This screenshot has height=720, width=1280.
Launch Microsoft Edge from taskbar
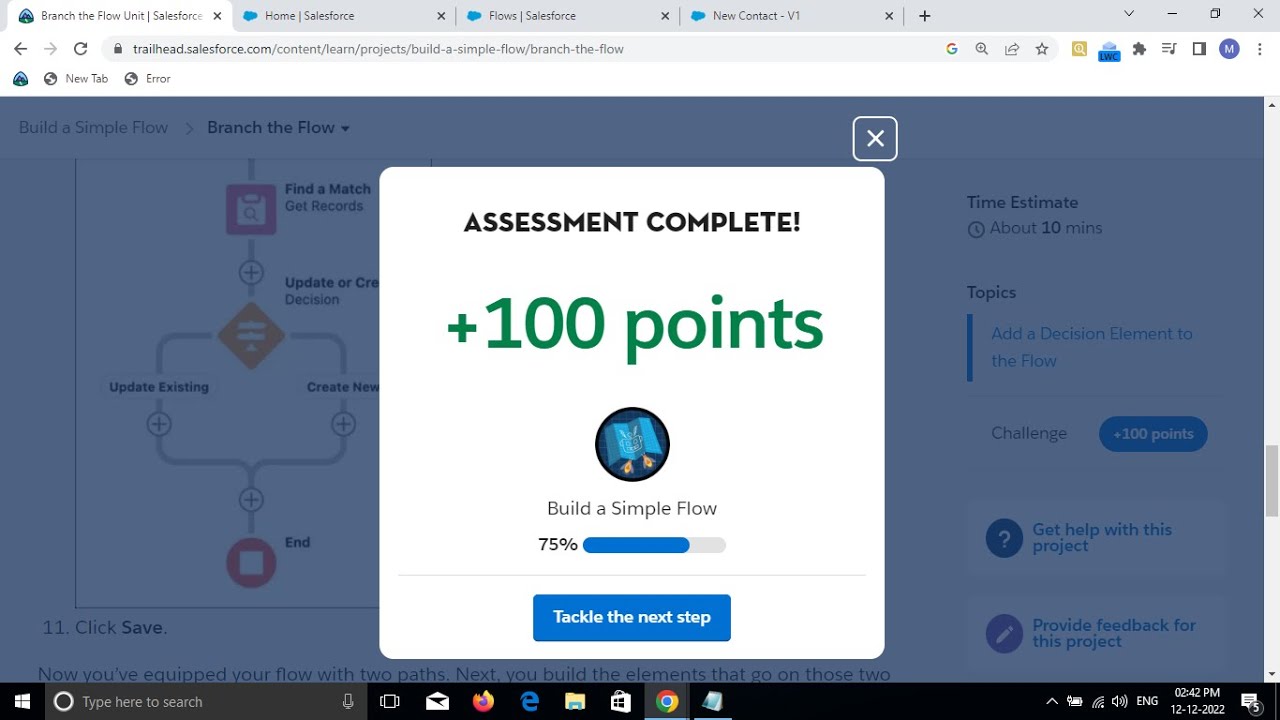529,701
